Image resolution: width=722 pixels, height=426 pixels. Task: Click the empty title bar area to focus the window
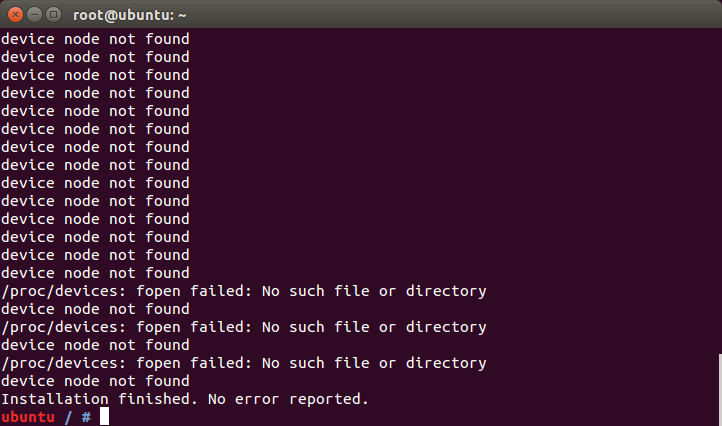point(451,15)
